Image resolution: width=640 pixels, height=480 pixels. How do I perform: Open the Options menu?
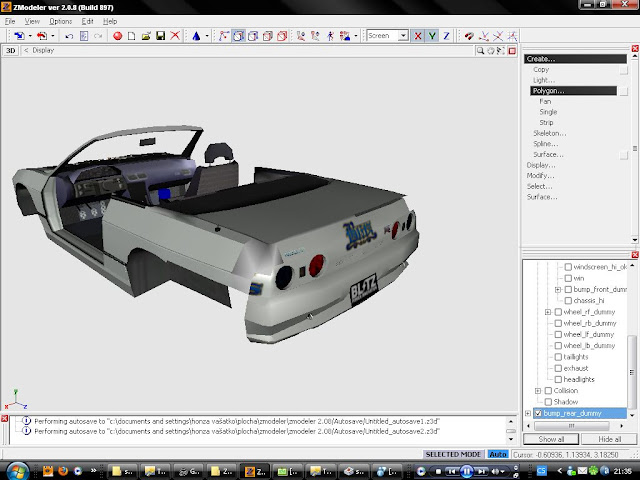(x=61, y=21)
